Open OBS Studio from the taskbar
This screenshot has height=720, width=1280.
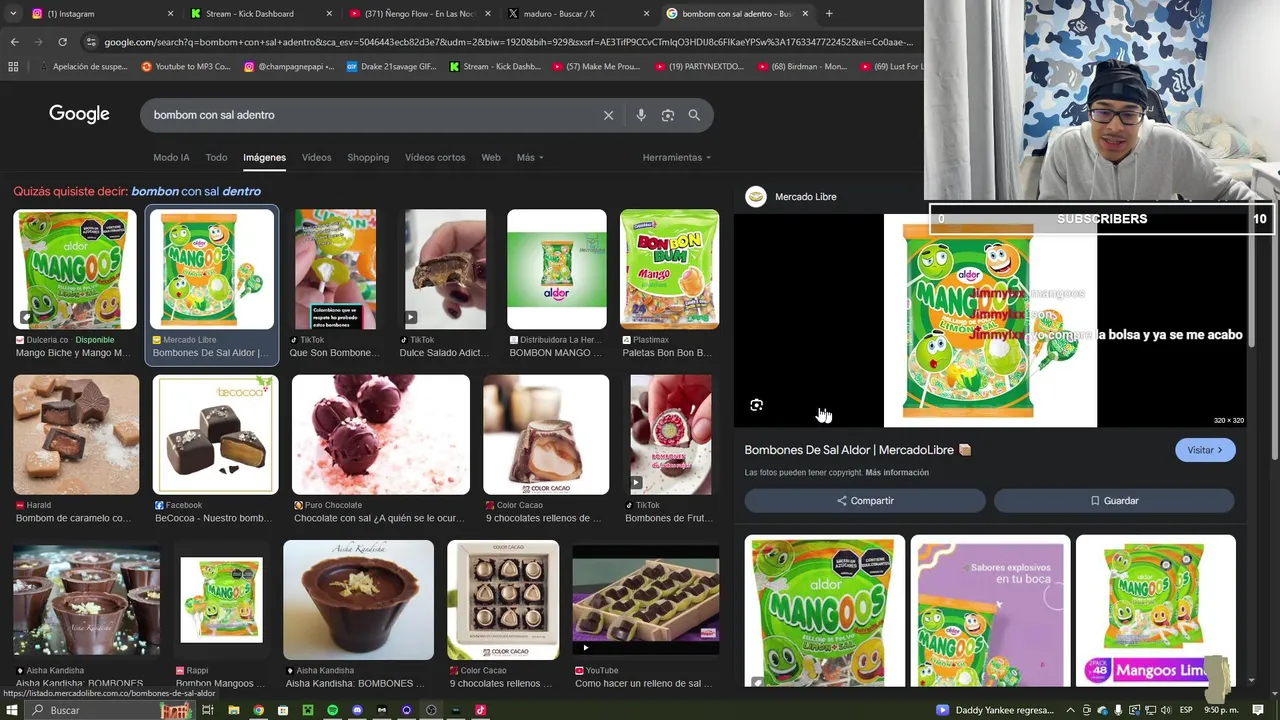pos(431,710)
